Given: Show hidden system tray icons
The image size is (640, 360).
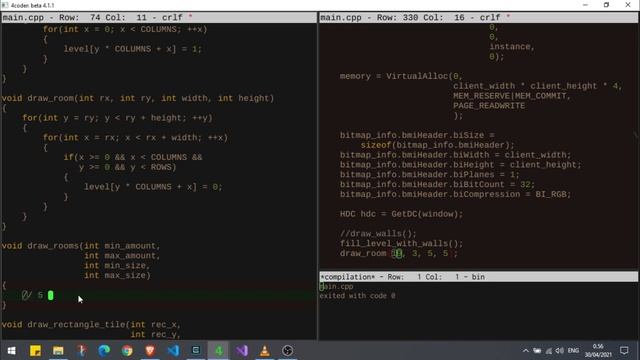Looking at the screenshot, I should click(x=526, y=351).
